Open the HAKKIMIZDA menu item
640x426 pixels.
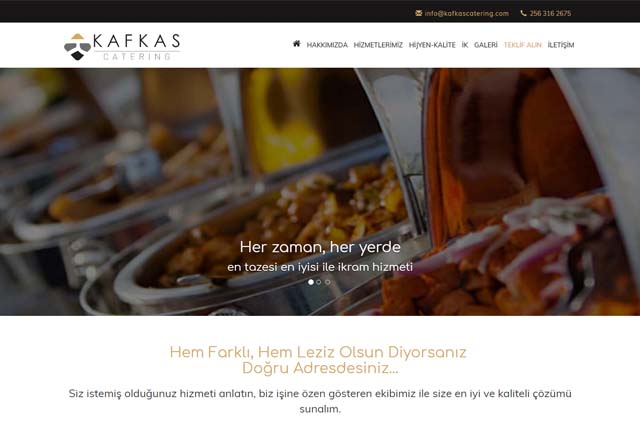[327, 45]
